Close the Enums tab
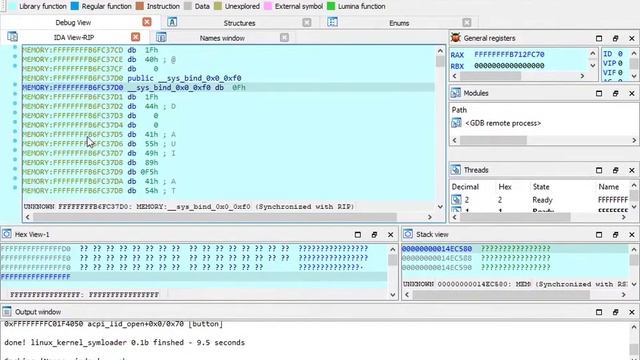Screen dimensions: 640x360 (x=467, y=22)
